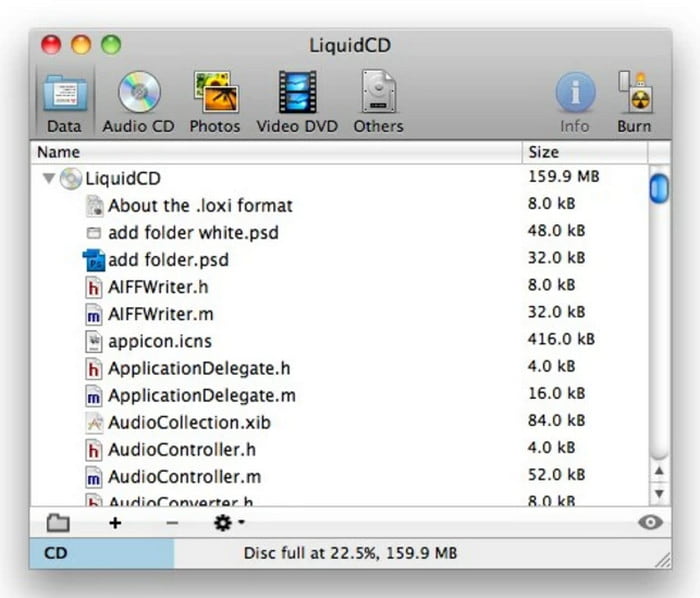The height and width of the screenshot is (598, 700).
Task: Click the 84.0 kB size value
Action: [556, 420]
